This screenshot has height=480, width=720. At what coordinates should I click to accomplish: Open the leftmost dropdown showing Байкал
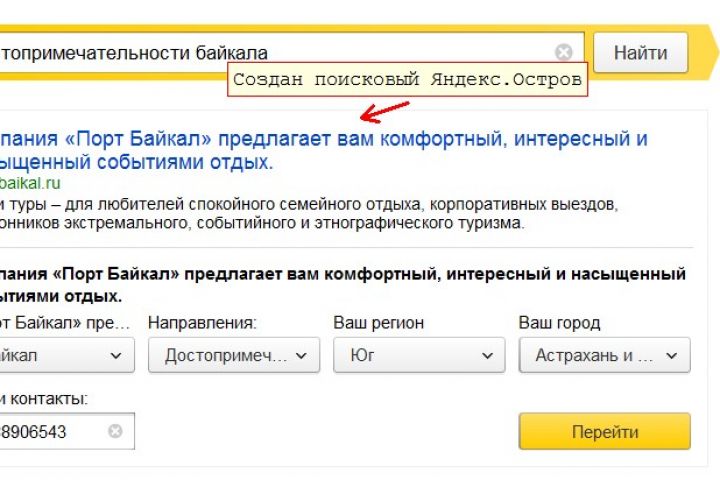tap(65, 355)
